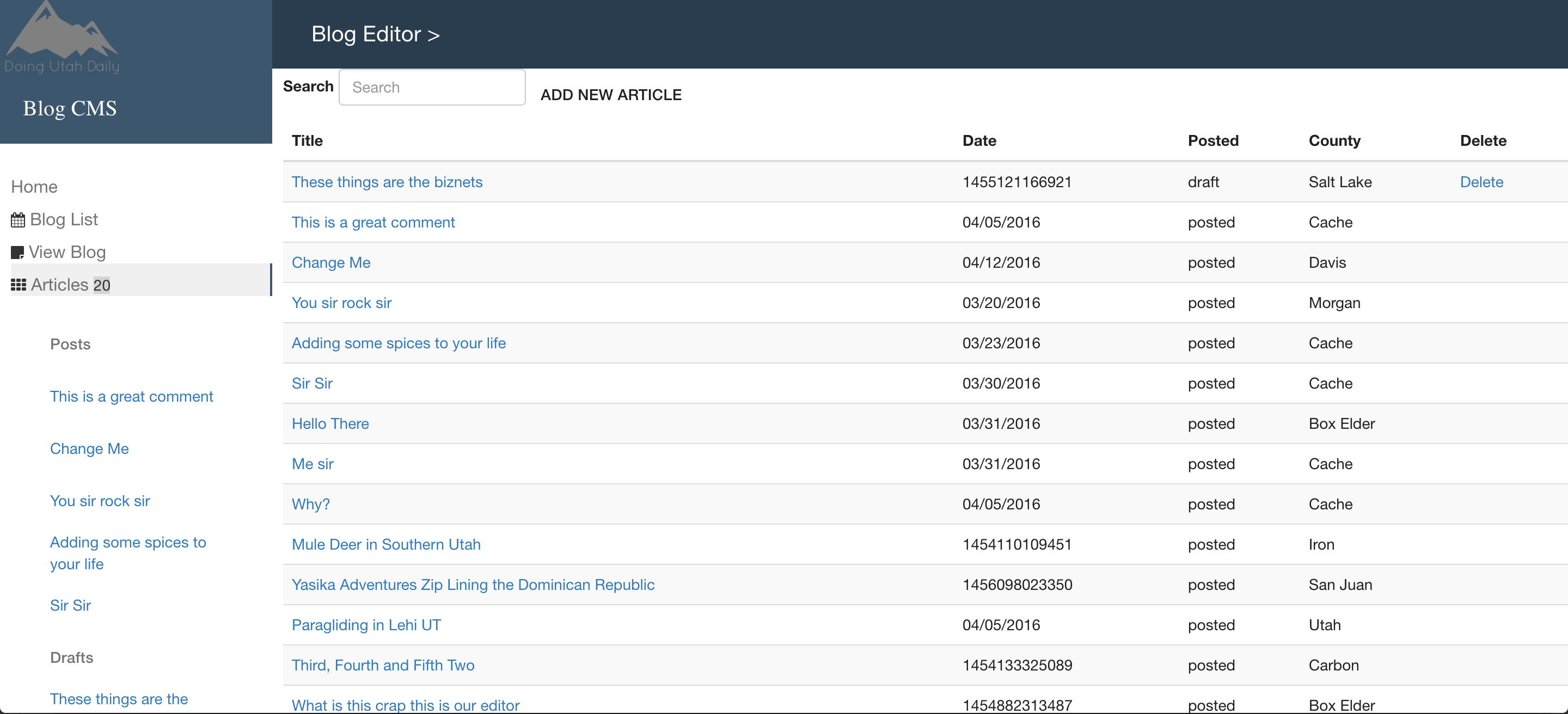Open 'These things are the biznets' in table
The height and width of the screenshot is (714, 1568).
pyautogui.click(x=387, y=182)
